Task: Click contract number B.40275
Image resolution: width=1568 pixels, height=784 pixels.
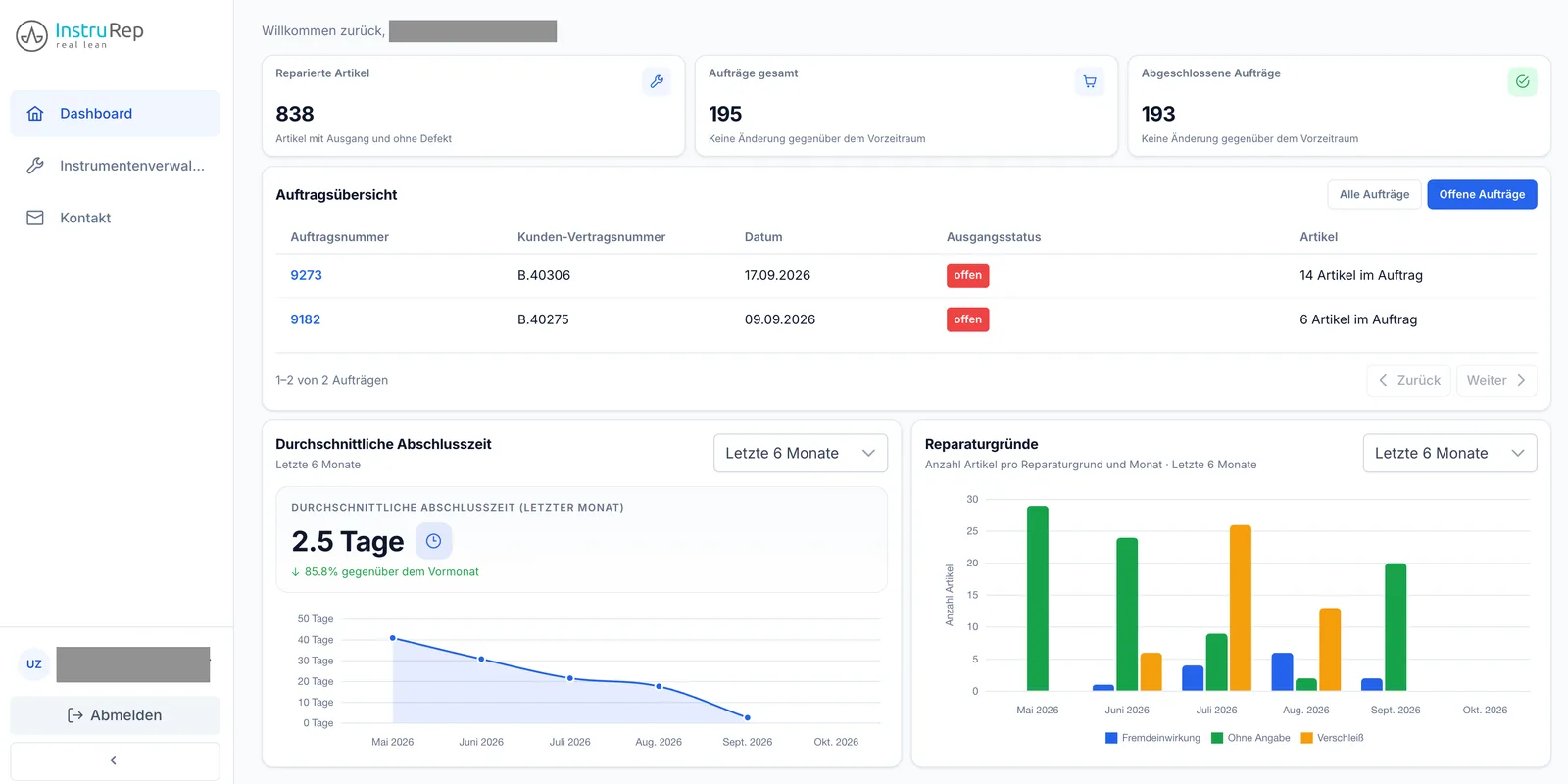Action: [x=543, y=319]
